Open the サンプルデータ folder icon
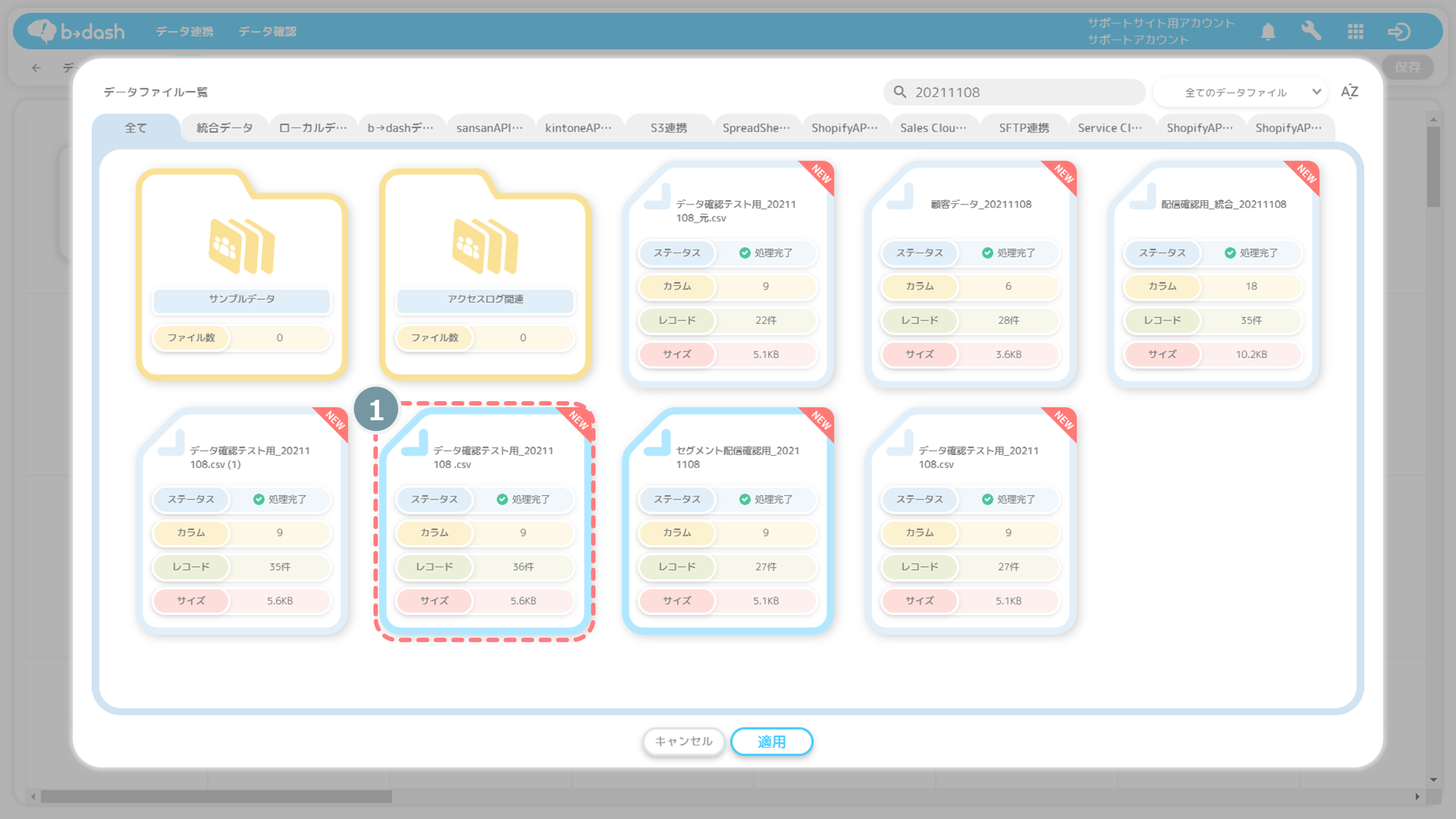Viewport: 1456px width, 819px height. 242,246
